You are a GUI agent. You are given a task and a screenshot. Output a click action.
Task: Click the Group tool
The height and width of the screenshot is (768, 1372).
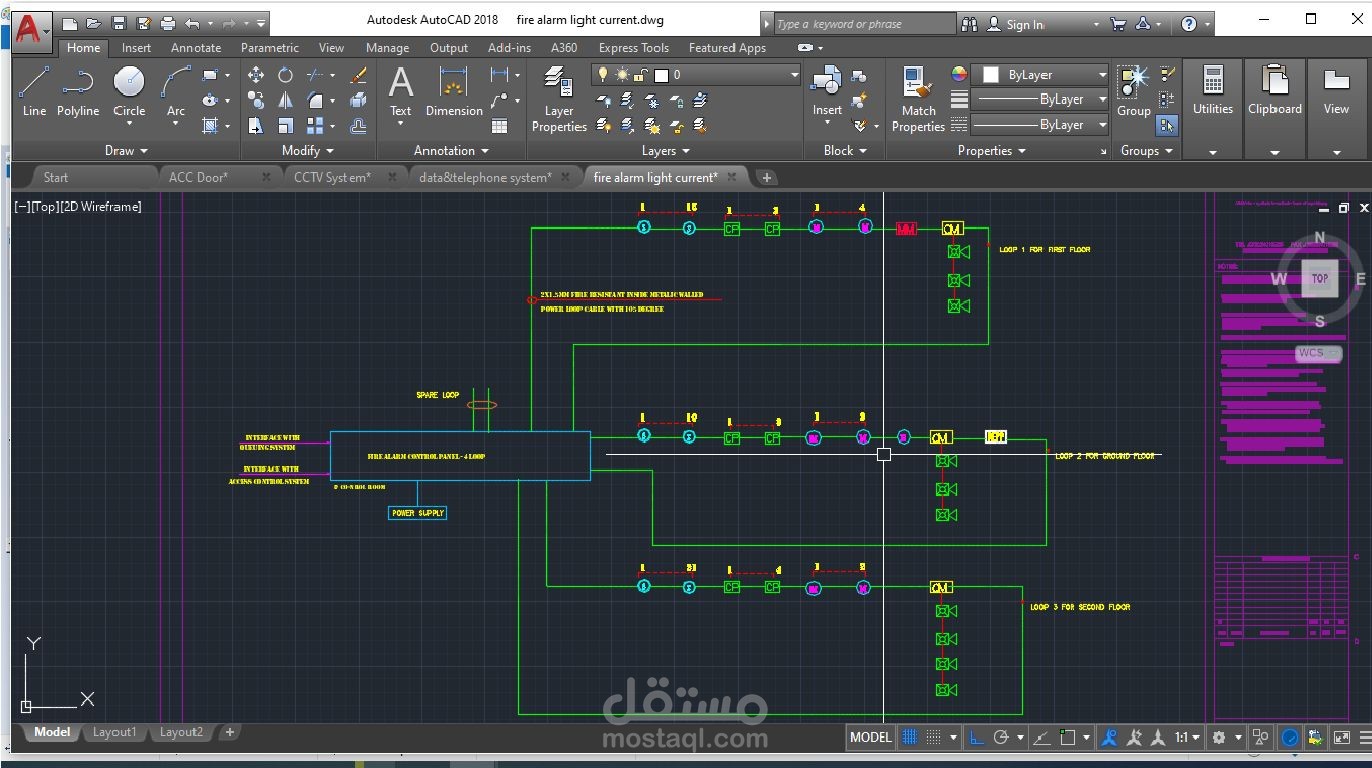[x=1133, y=91]
